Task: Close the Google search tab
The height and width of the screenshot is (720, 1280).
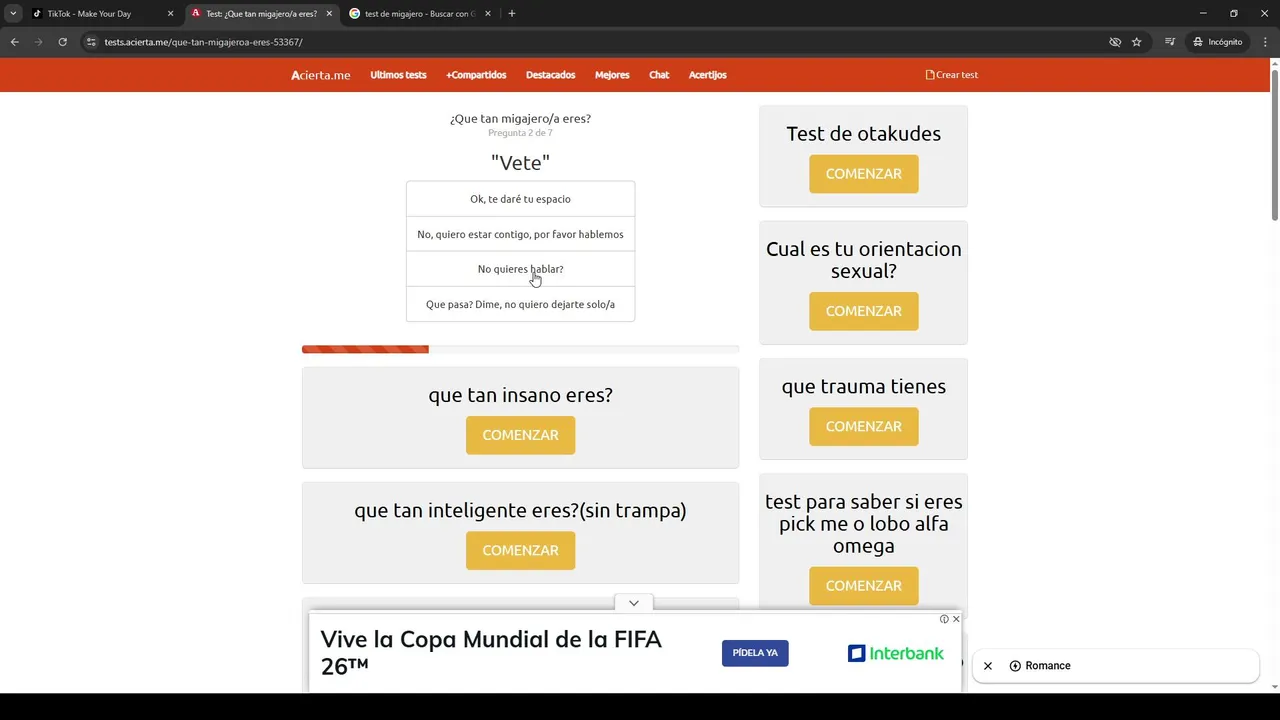Action: (x=487, y=14)
